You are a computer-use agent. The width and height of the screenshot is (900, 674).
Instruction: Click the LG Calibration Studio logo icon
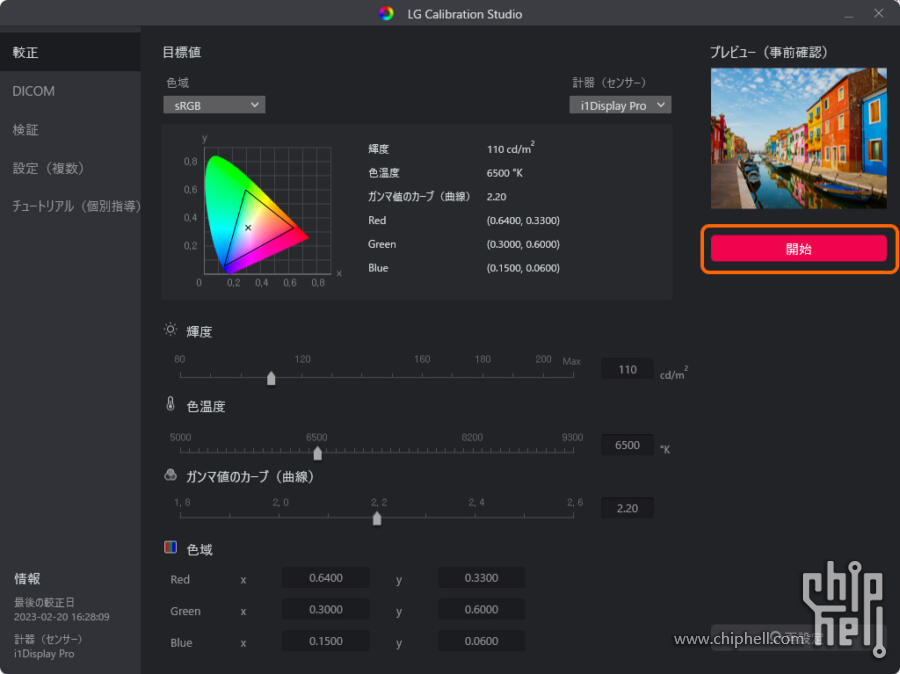(387, 14)
